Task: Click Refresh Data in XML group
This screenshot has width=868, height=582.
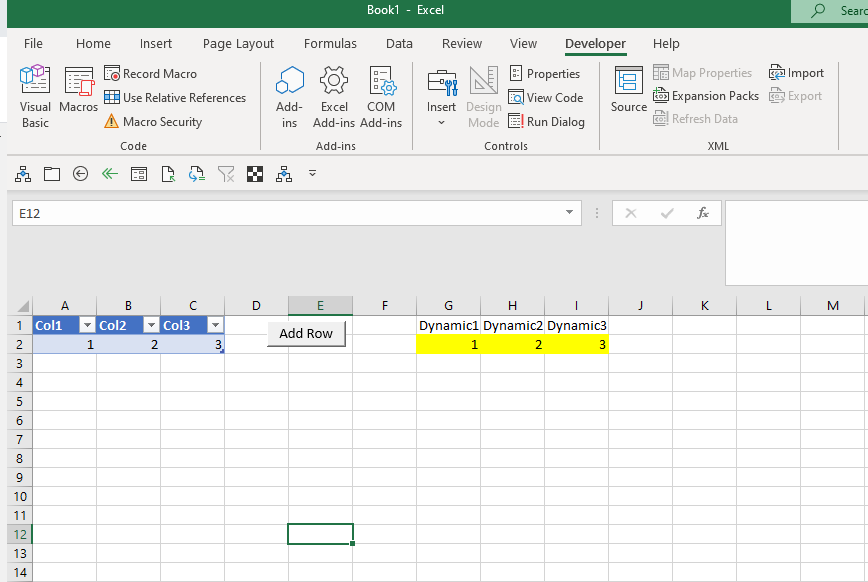Action: 695,119
